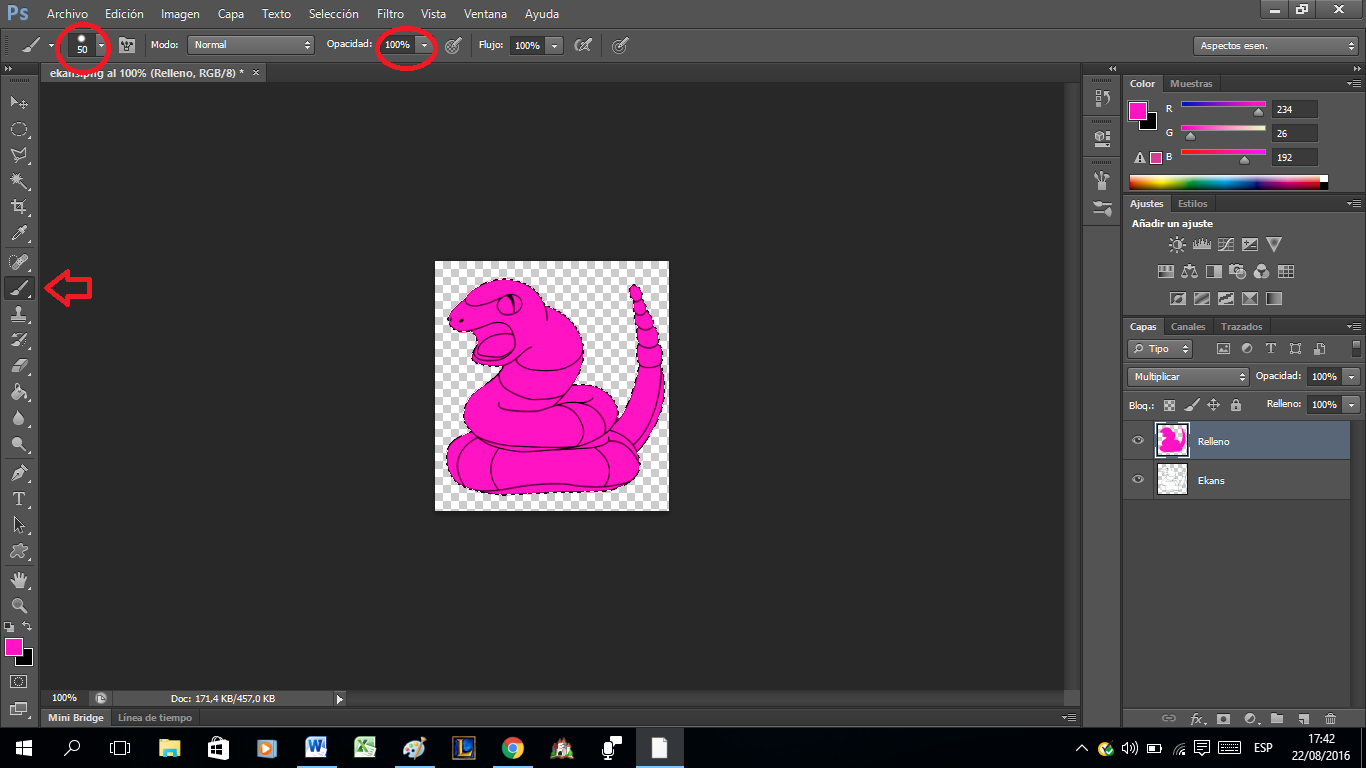Select the Polygonal Lasso tool
This screenshot has height=768, width=1366.
point(19,155)
